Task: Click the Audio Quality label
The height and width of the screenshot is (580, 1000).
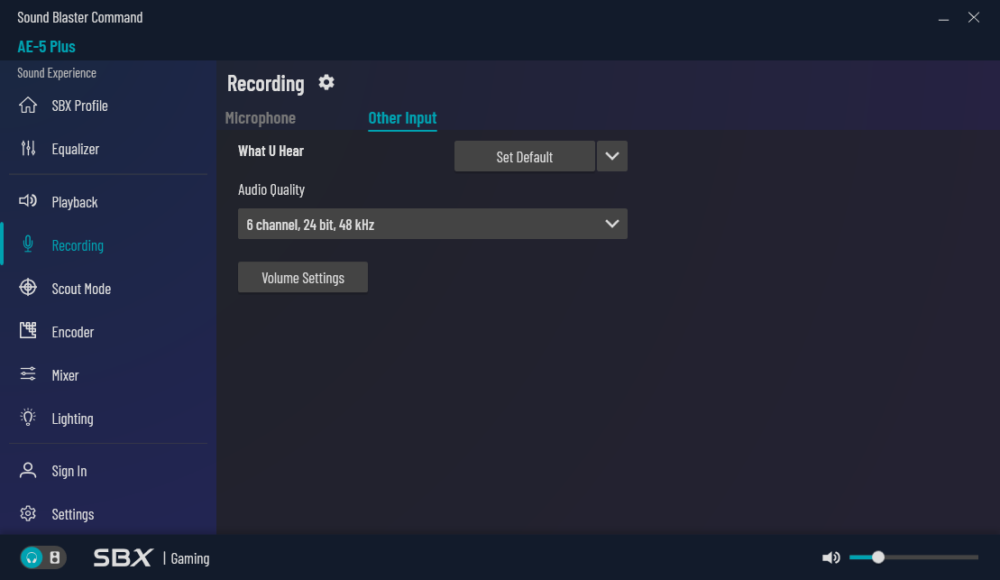Action: click(x=271, y=190)
